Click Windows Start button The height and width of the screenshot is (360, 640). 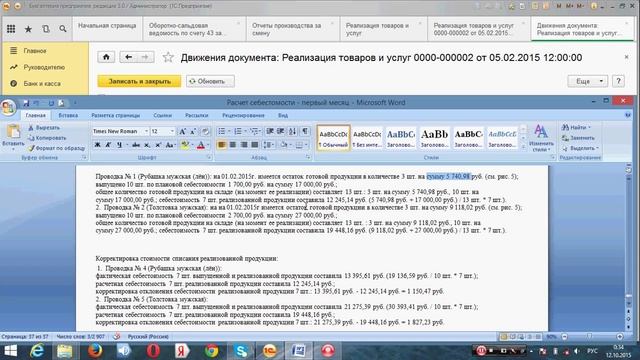coord(10,351)
